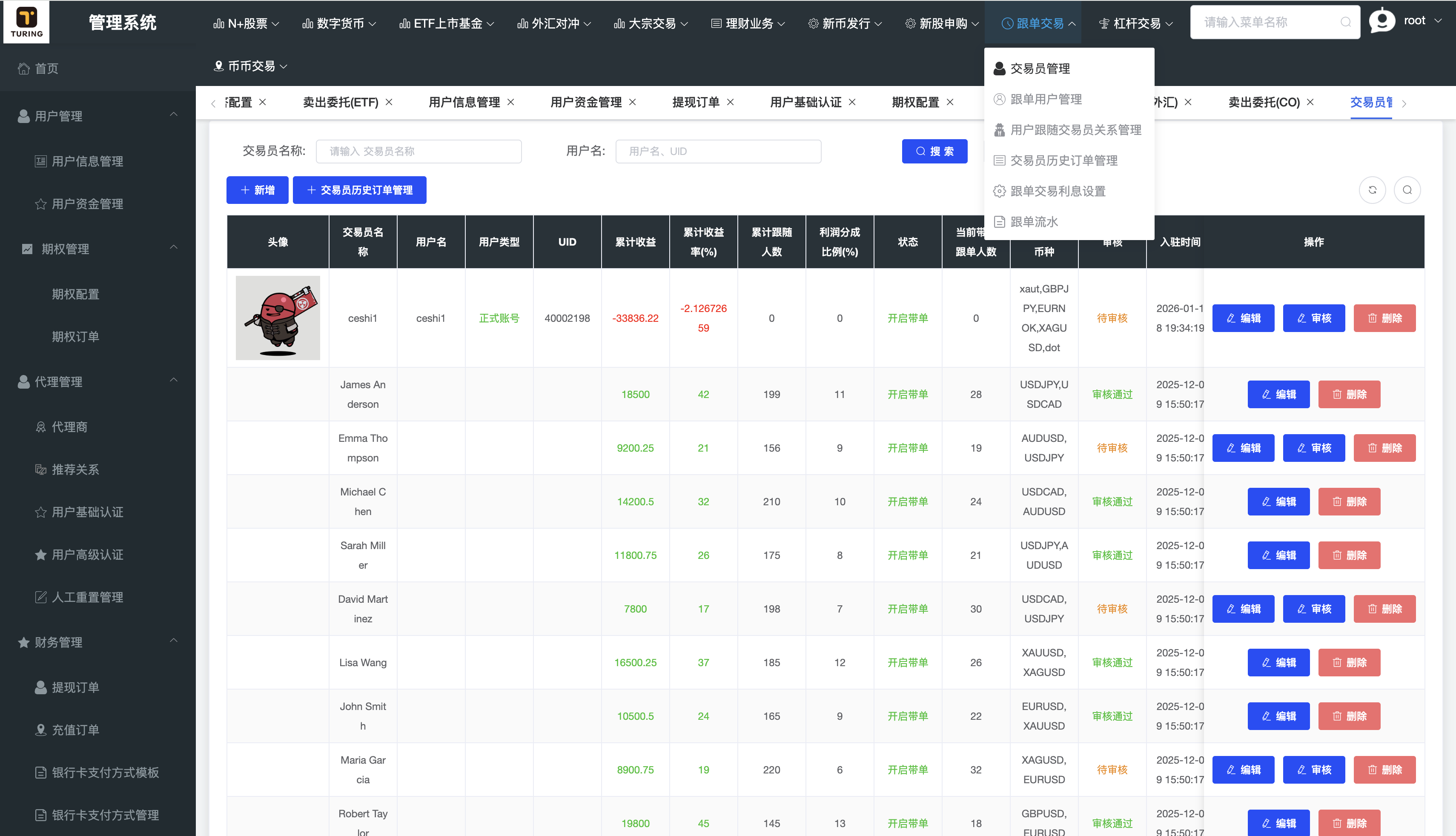Click the refresh icon above the data table
The image size is (1456, 836).
point(1373,189)
